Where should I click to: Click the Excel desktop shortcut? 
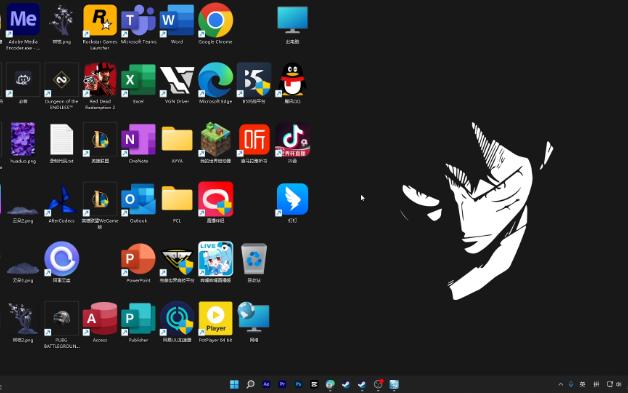coord(138,83)
